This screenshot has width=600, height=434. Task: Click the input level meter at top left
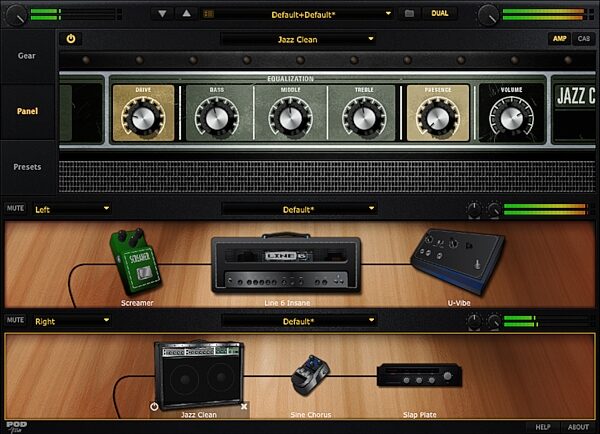tap(76, 14)
